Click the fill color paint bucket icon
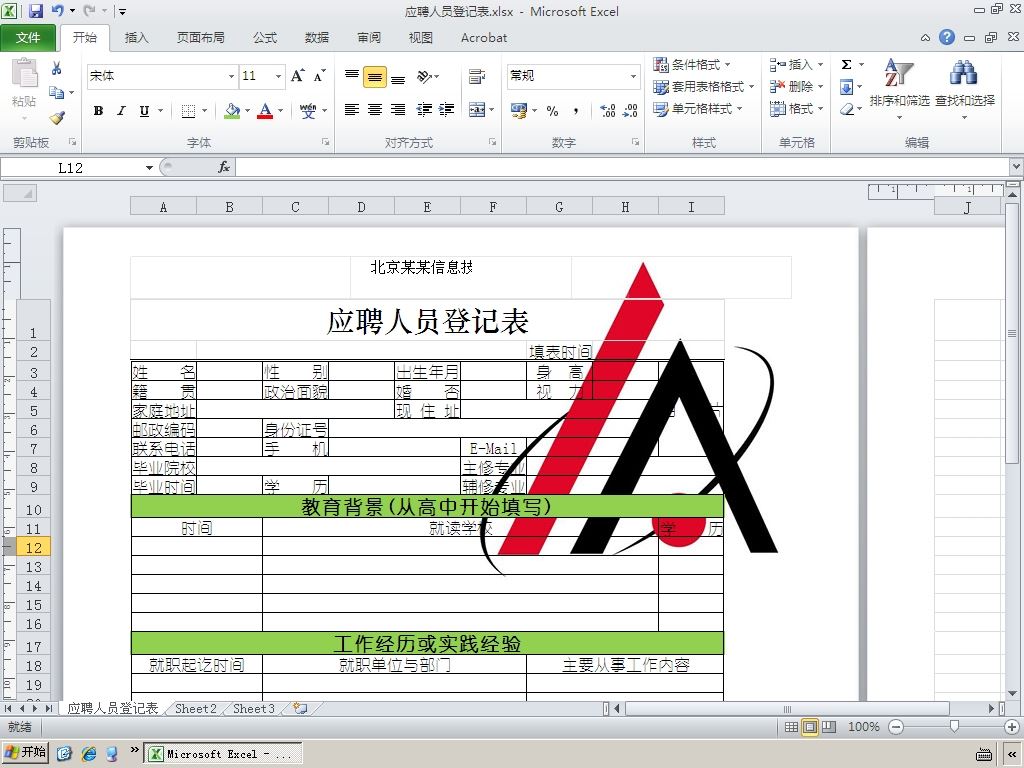The image size is (1024, 768). click(x=232, y=111)
